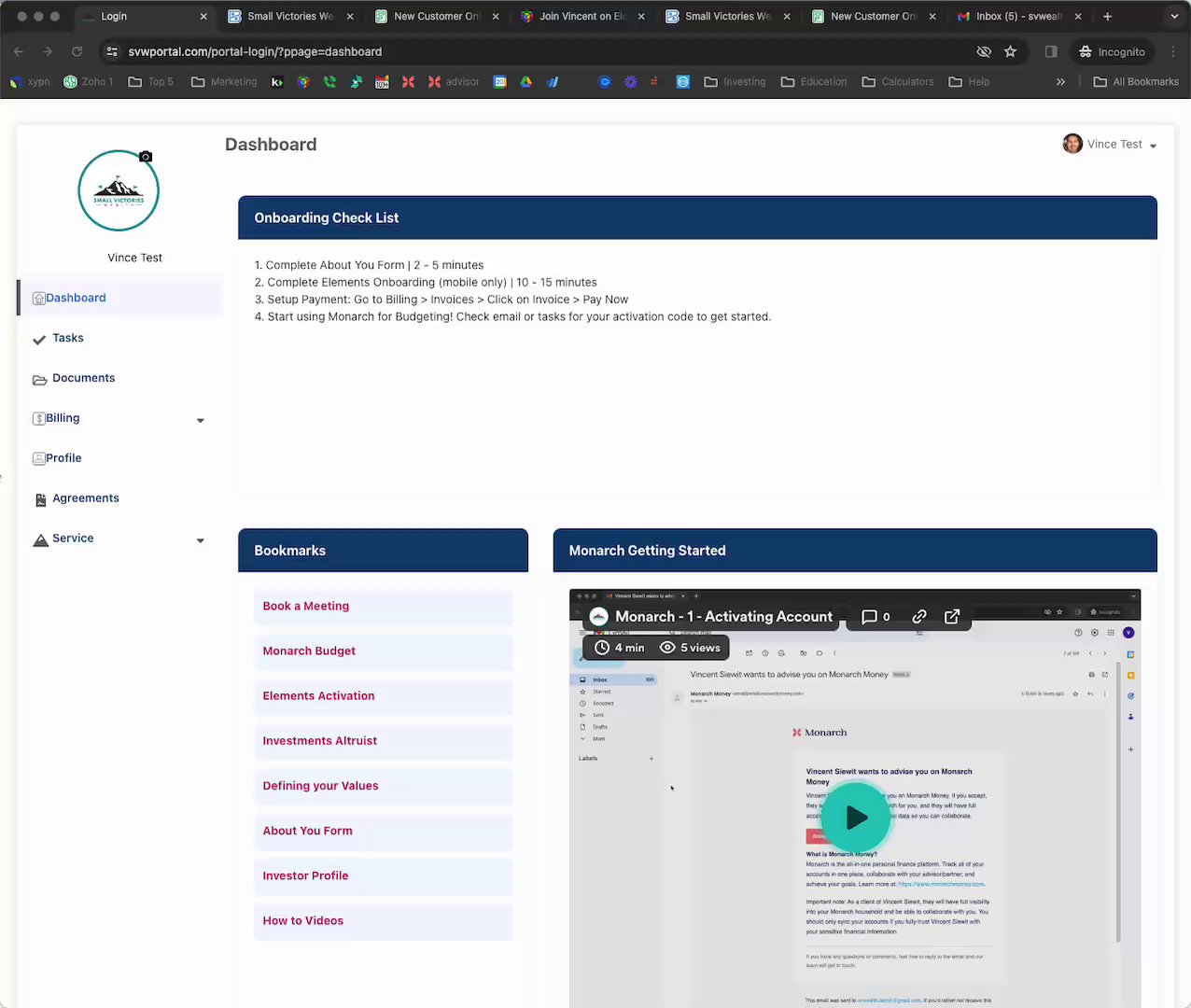Open the All Bookmarks folder
1191x1008 pixels.
[x=1136, y=82]
